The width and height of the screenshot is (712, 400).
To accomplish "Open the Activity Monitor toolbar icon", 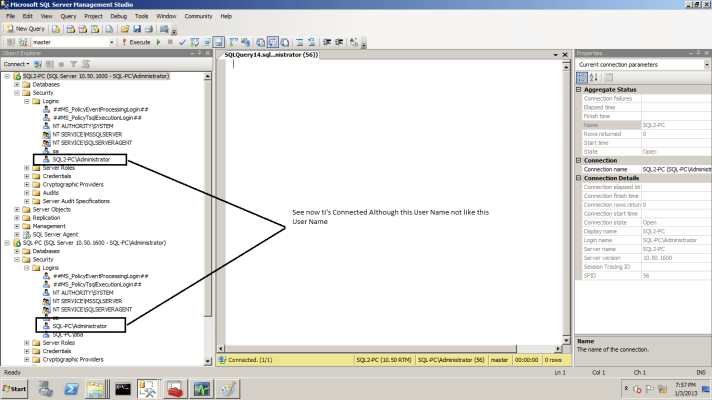I will (x=164, y=29).
